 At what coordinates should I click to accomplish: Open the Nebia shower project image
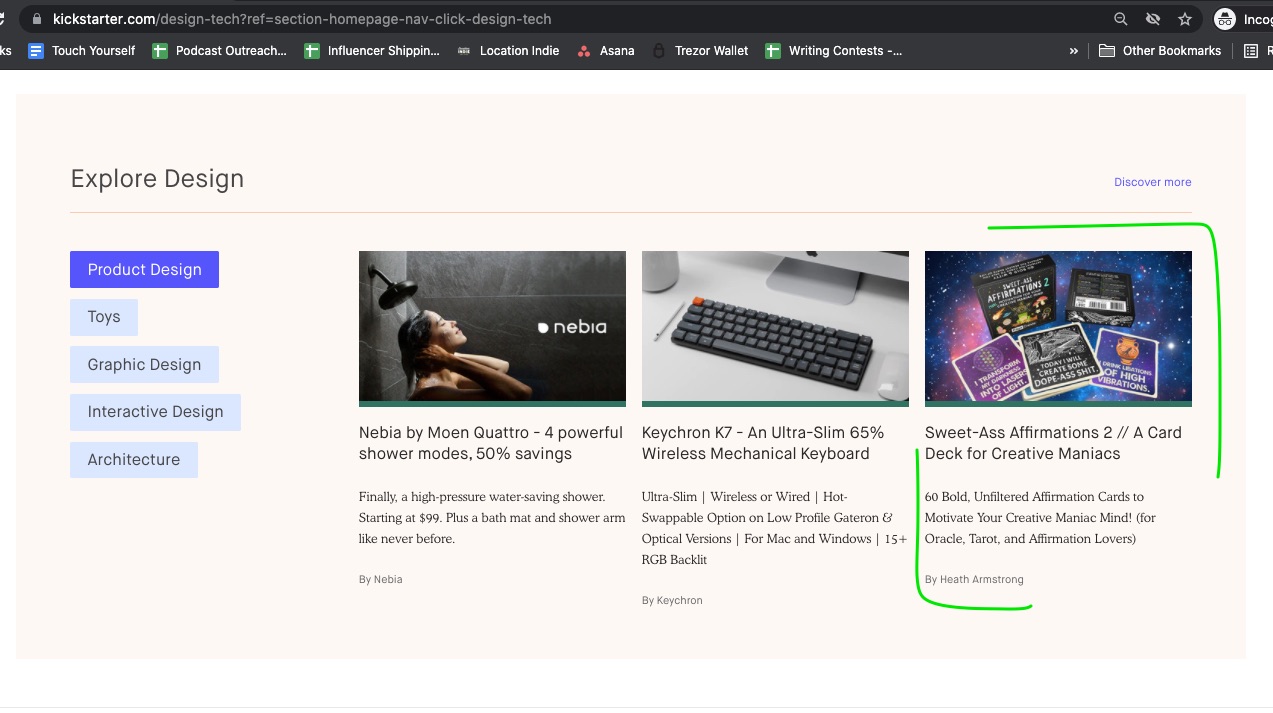pos(492,327)
